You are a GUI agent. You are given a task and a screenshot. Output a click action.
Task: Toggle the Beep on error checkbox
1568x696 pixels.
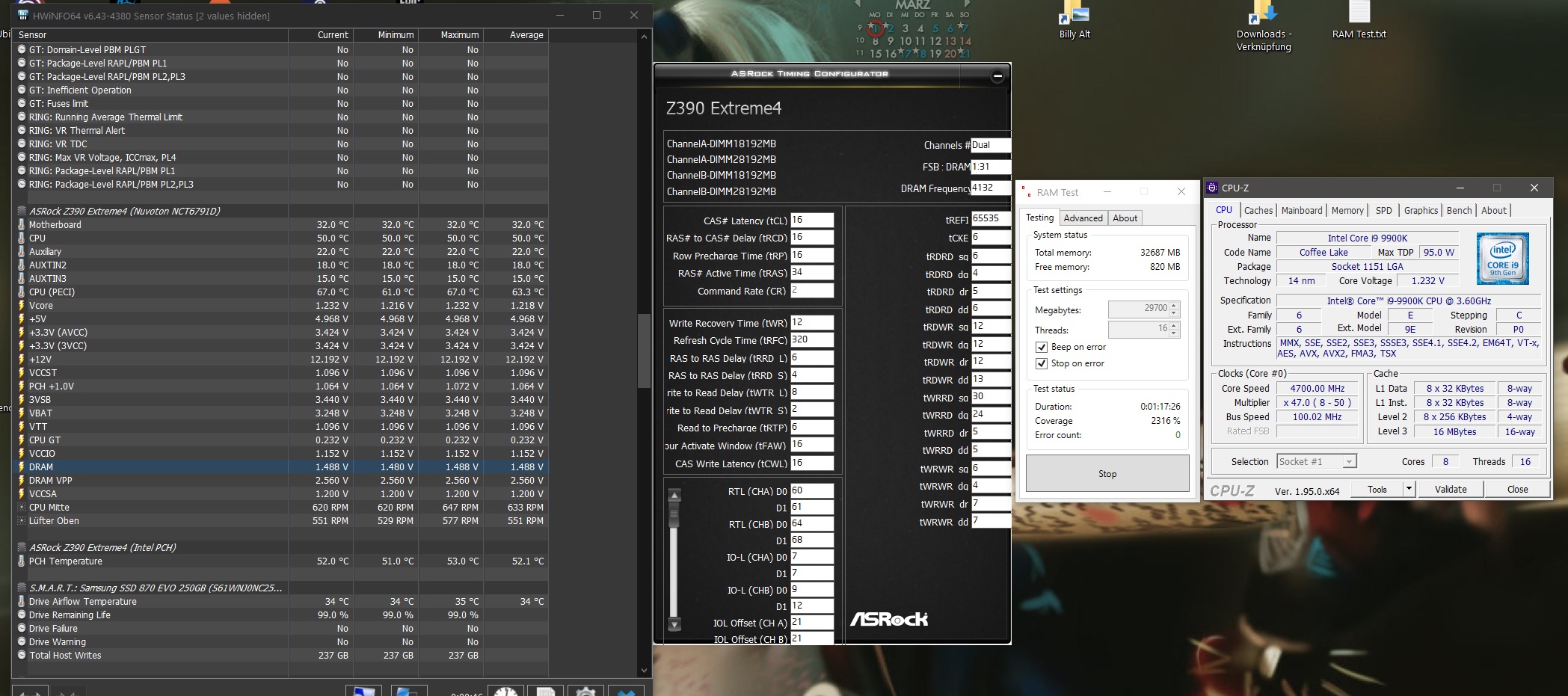click(x=1041, y=347)
